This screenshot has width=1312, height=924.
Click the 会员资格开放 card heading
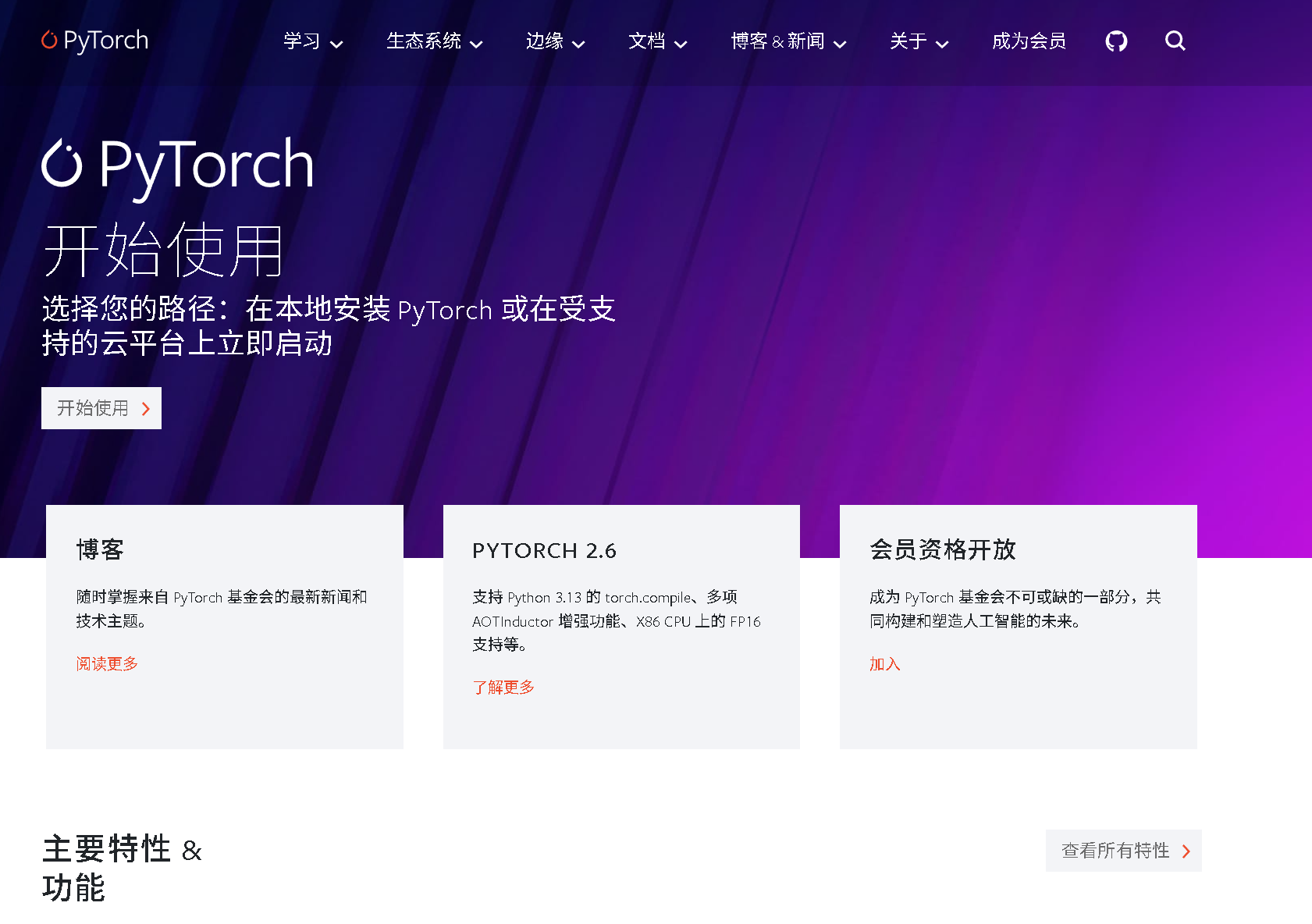click(x=943, y=549)
